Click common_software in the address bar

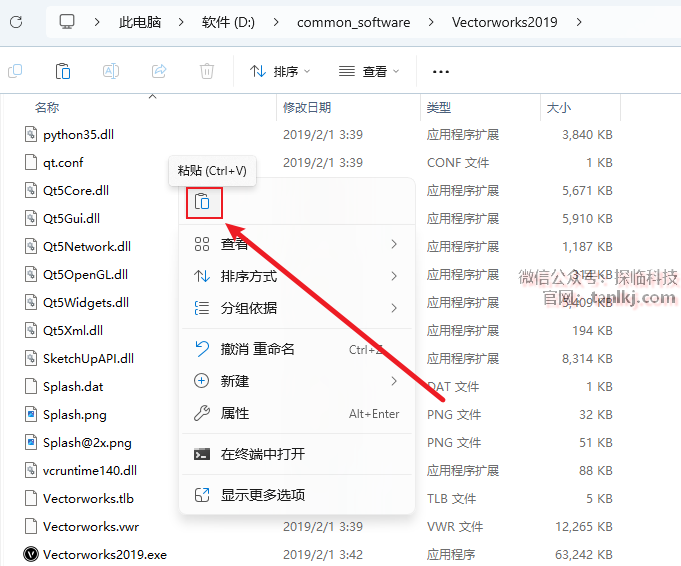coord(354,22)
